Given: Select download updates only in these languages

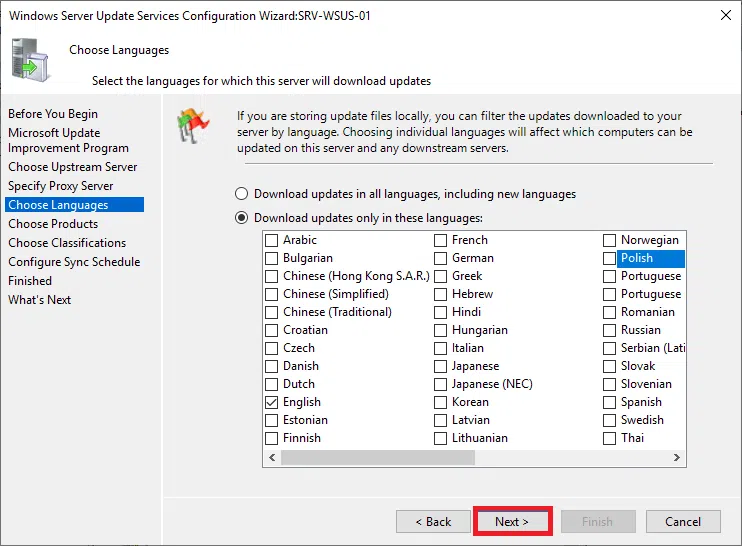Looking at the screenshot, I should coord(241,218).
